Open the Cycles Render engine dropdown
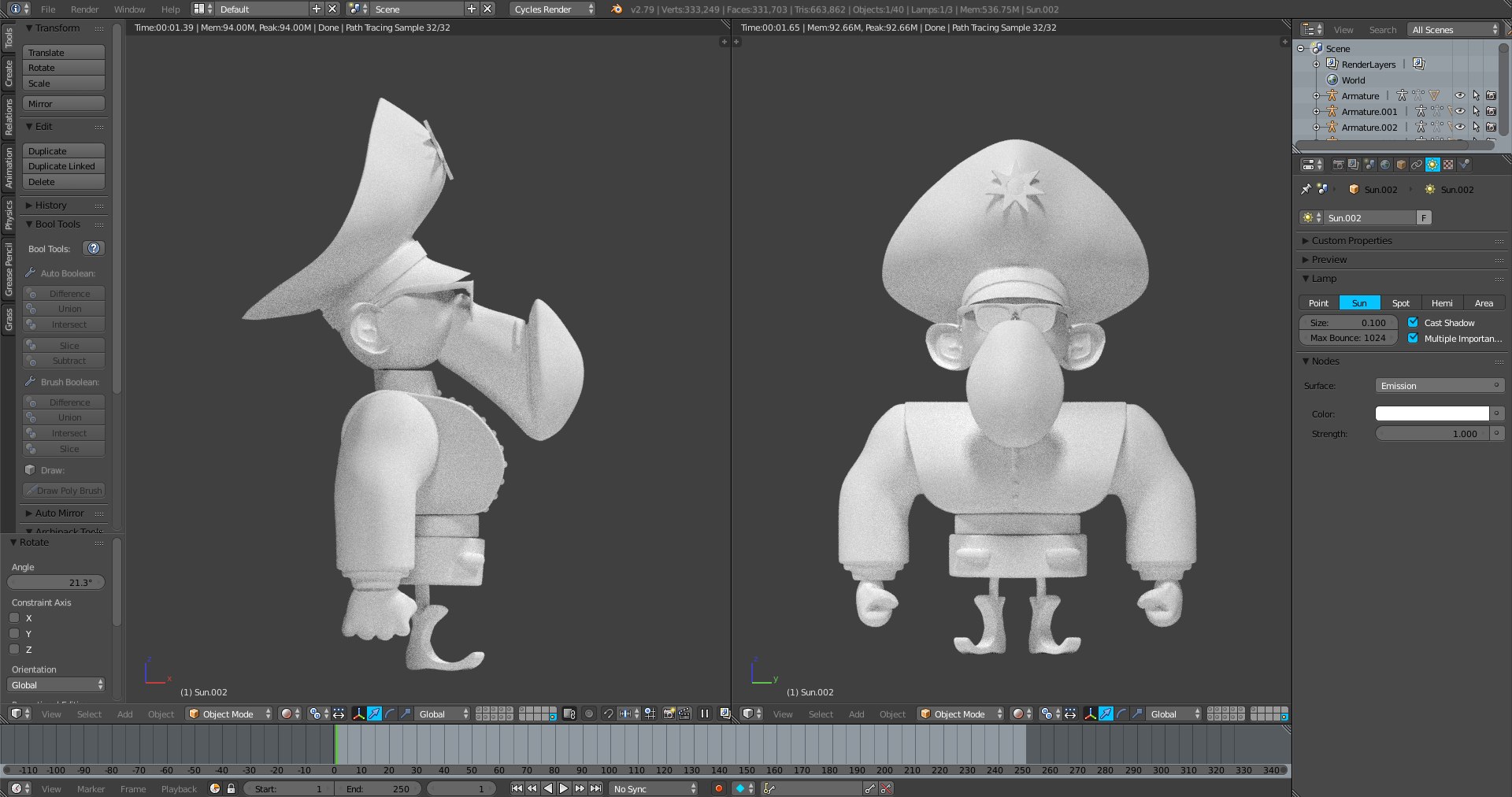 pos(553,9)
